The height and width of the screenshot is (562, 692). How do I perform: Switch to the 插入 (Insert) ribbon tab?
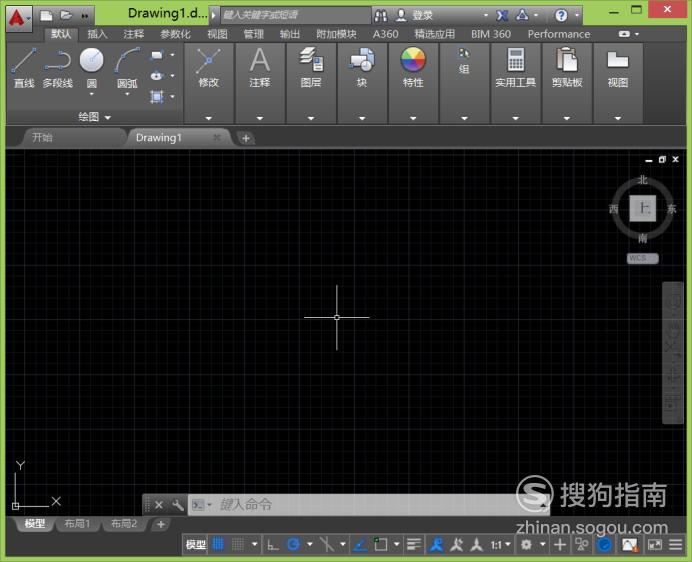click(97, 34)
